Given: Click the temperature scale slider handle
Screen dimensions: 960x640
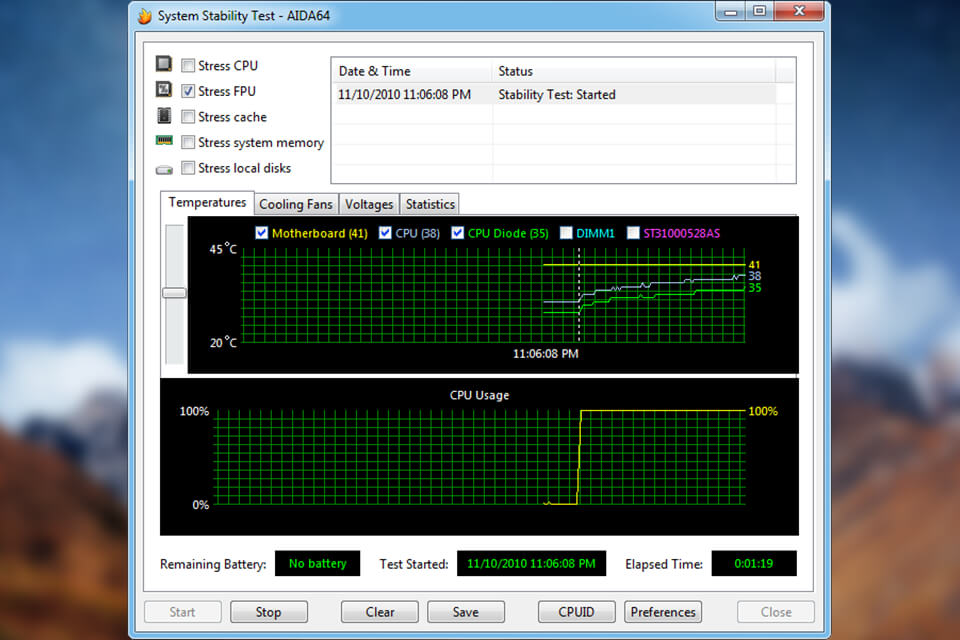Looking at the screenshot, I should (174, 292).
